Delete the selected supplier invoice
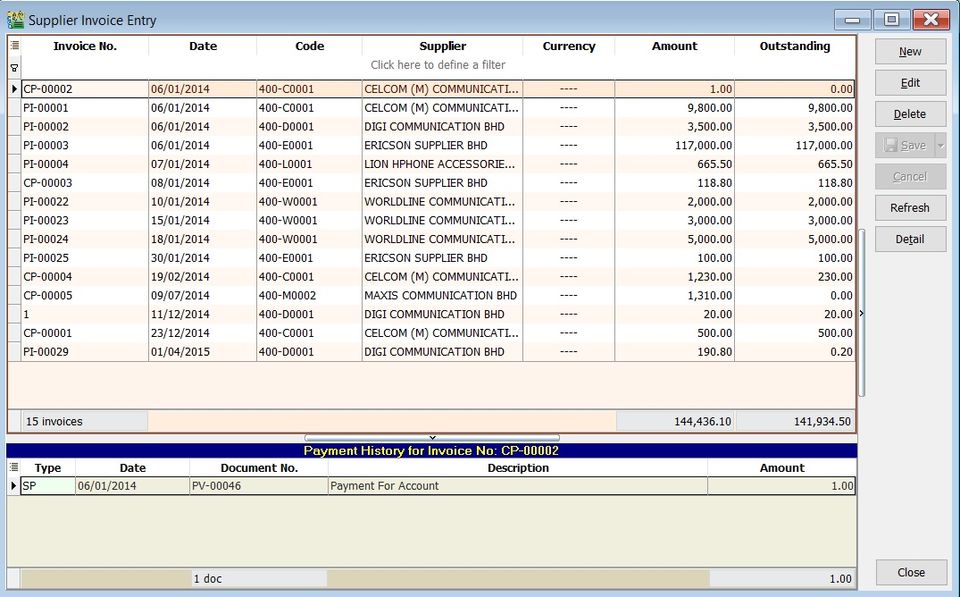 (x=910, y=113)
